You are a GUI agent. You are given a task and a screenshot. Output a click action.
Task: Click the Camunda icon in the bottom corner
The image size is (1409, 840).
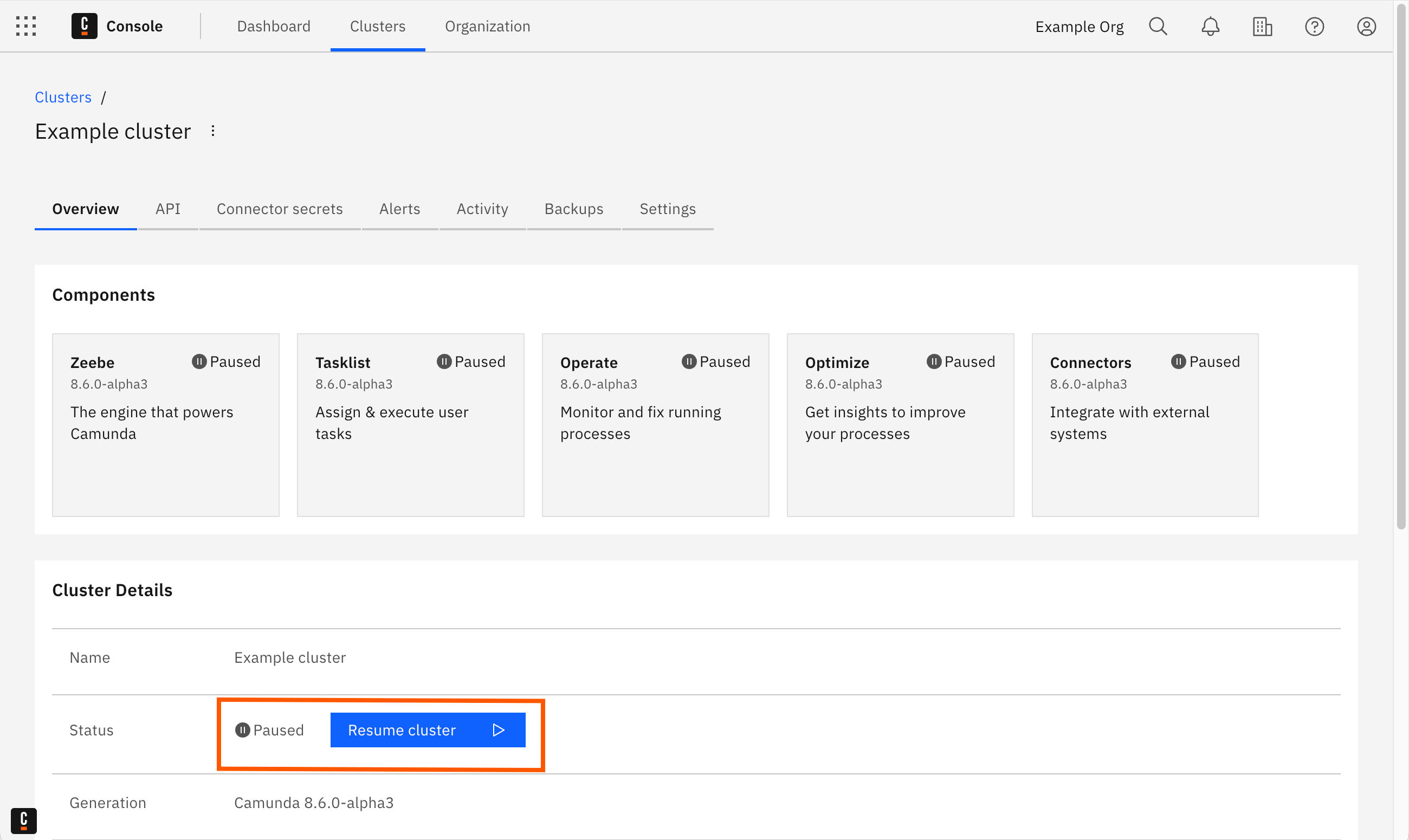[23, 820]
